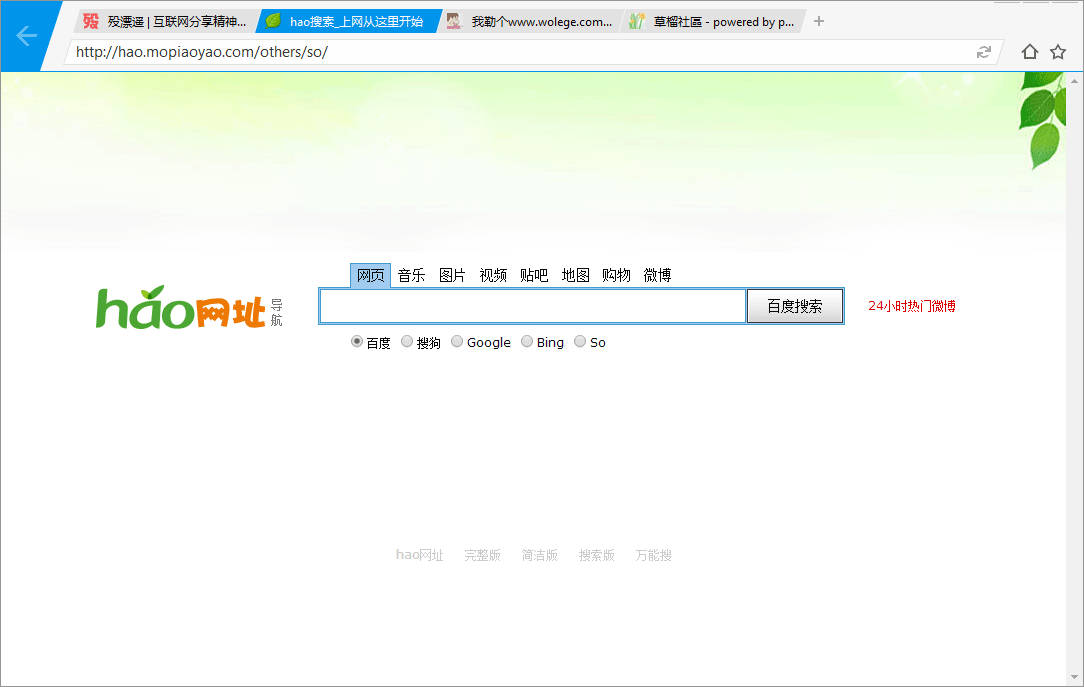Click the red favicon of the first tab
Viewport: 1084px width, 687px height.
(91, 21)
